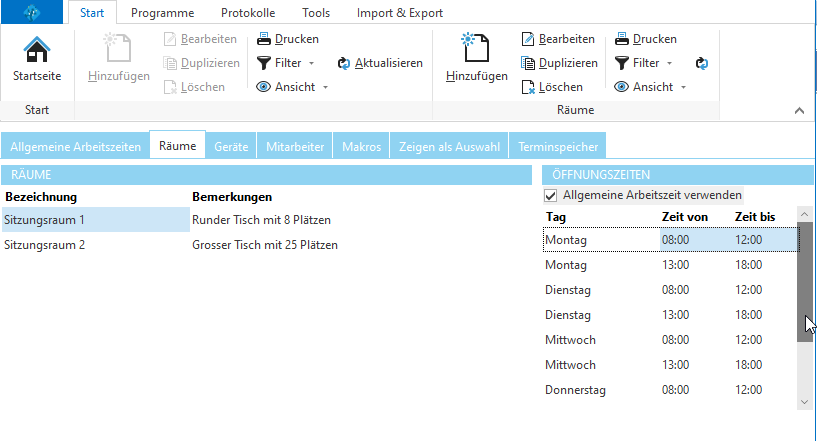Viewport: 817px width, 441px height.
Task: Duplicate the room via Duplizieren in Räume group
Action: pyautogui.click(x=559, y=63)
